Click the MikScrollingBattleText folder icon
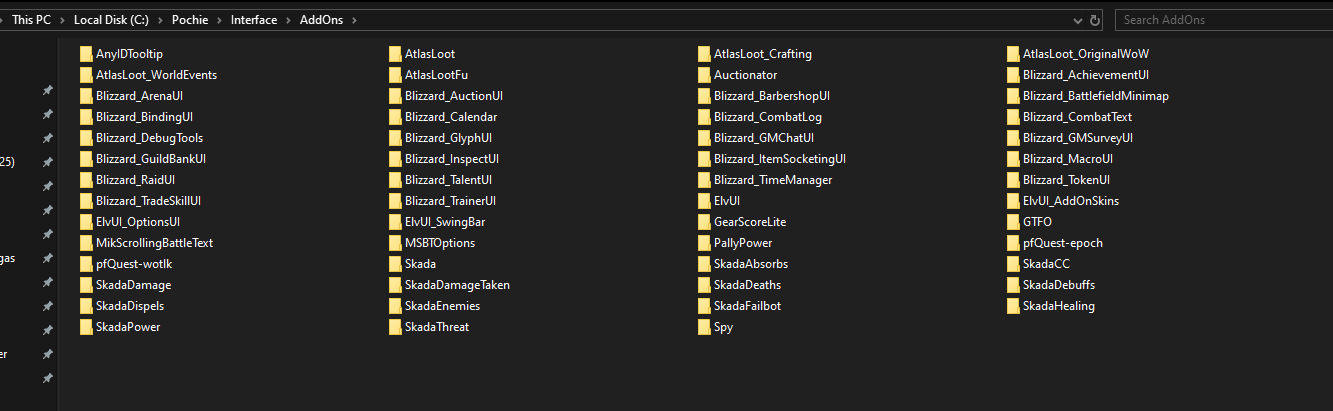Viewport: 1333px width, 411px height. coord(85,243)
